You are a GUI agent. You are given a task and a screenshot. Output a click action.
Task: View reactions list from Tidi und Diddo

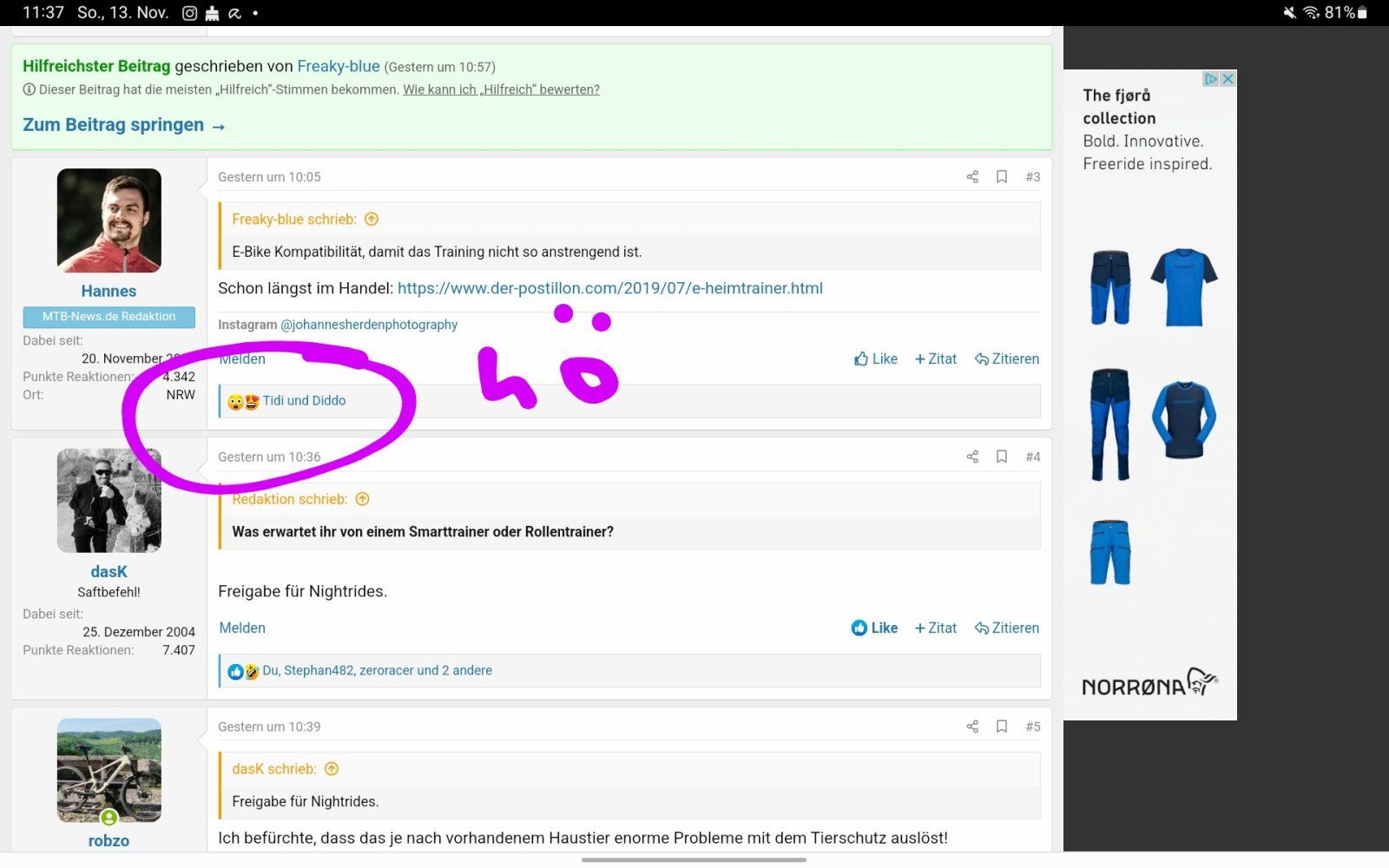tap(304, 401)
